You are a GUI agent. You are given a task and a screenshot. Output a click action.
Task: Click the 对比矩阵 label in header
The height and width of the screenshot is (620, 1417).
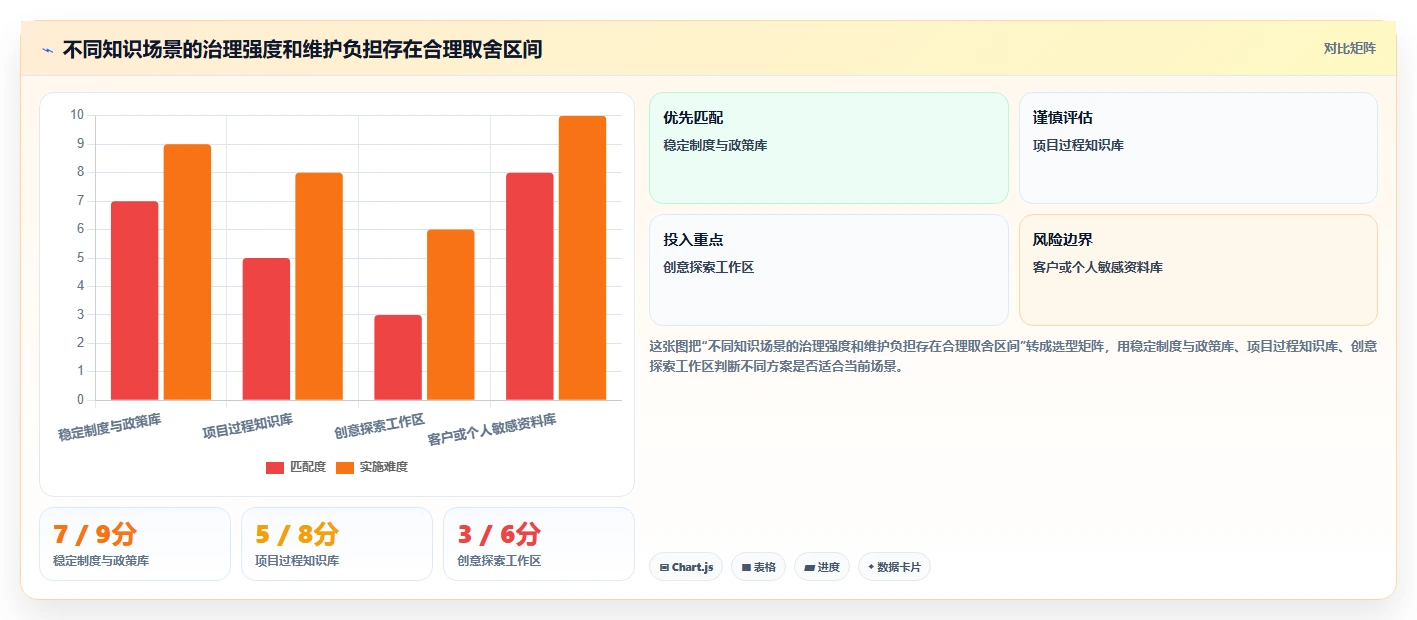click(x=1349, y=48)
